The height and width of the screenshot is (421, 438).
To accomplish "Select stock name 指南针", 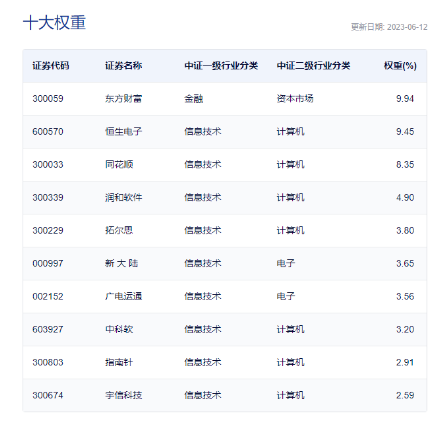I will pyautogui.click(x=119, y=363).
